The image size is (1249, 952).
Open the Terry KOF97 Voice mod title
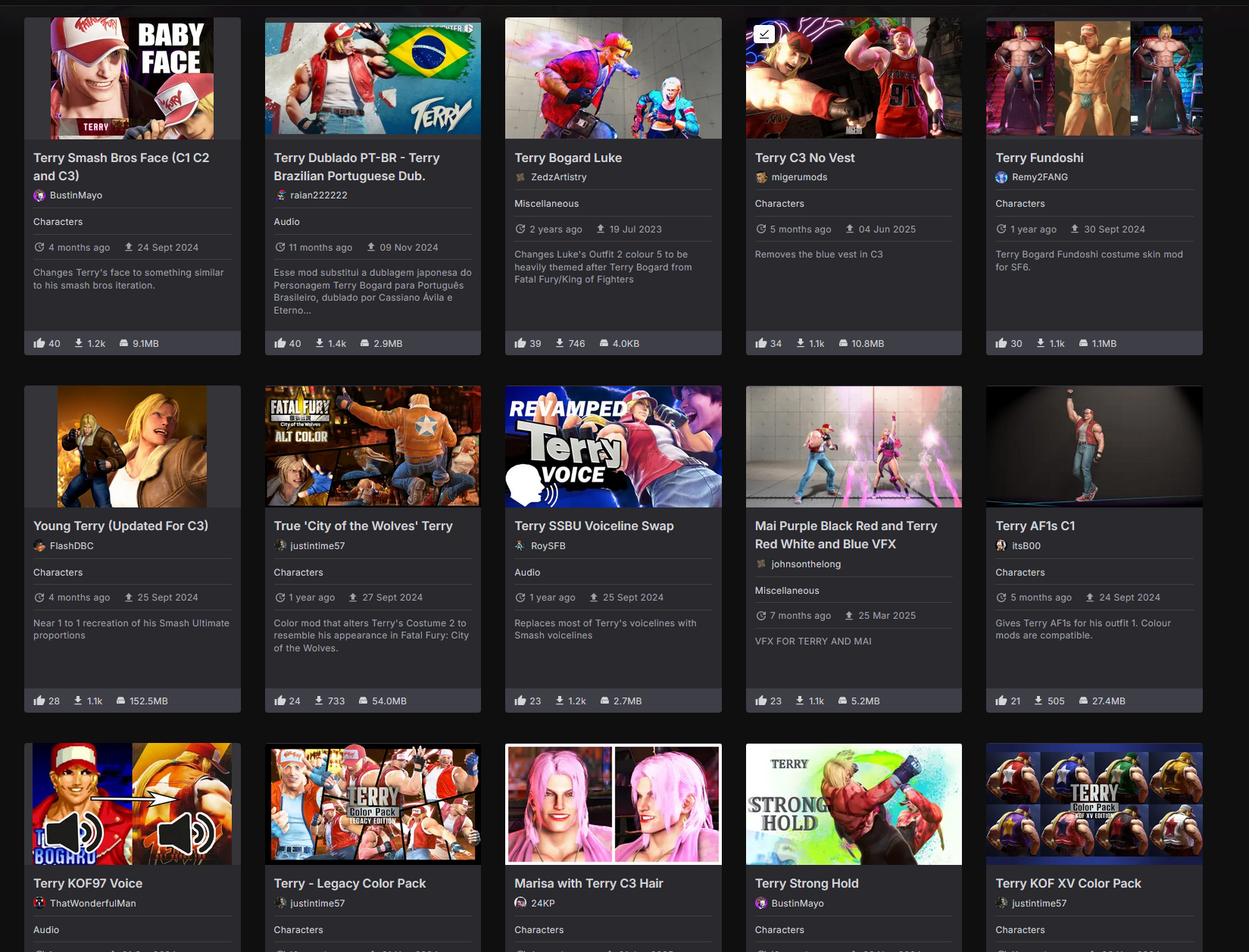(88, 883)
